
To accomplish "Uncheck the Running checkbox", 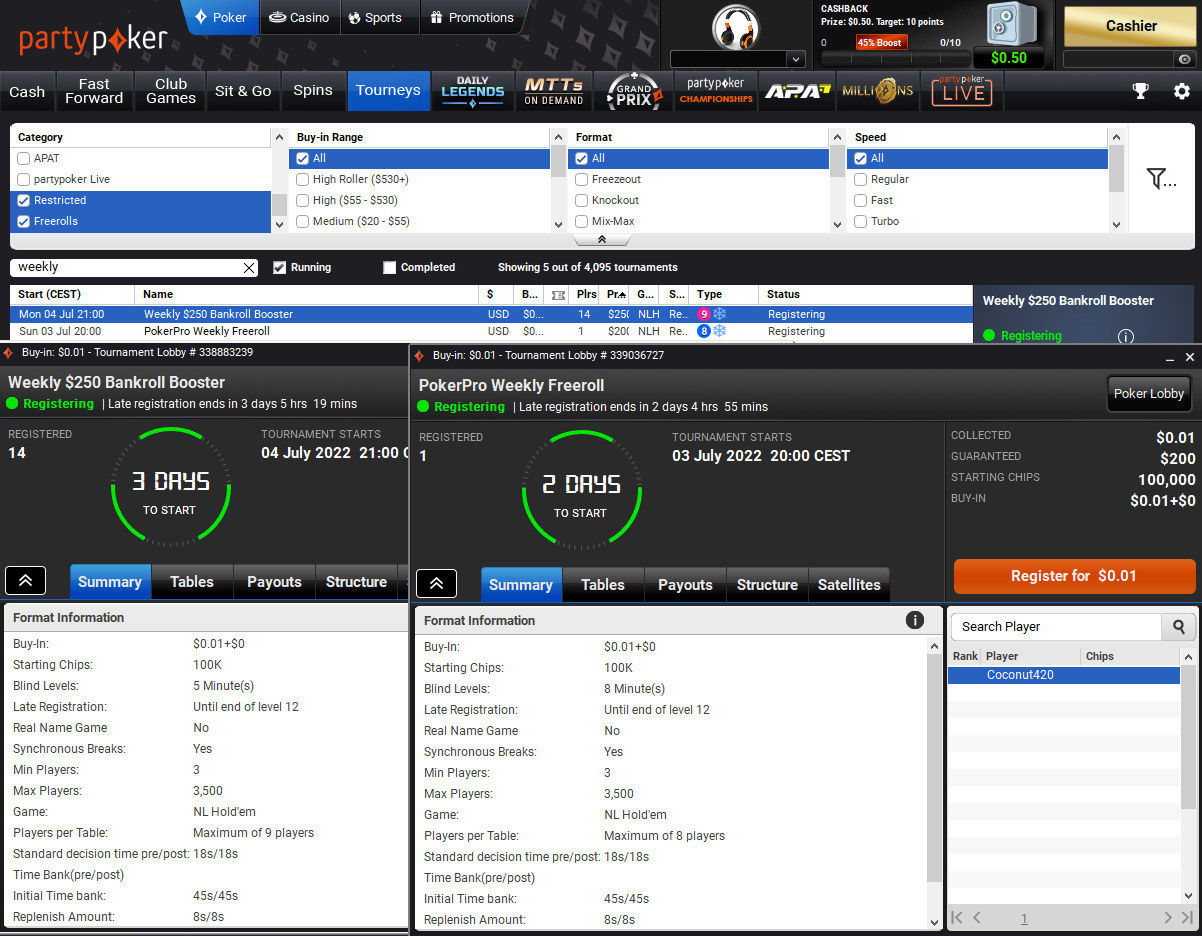I will (280, 268).
